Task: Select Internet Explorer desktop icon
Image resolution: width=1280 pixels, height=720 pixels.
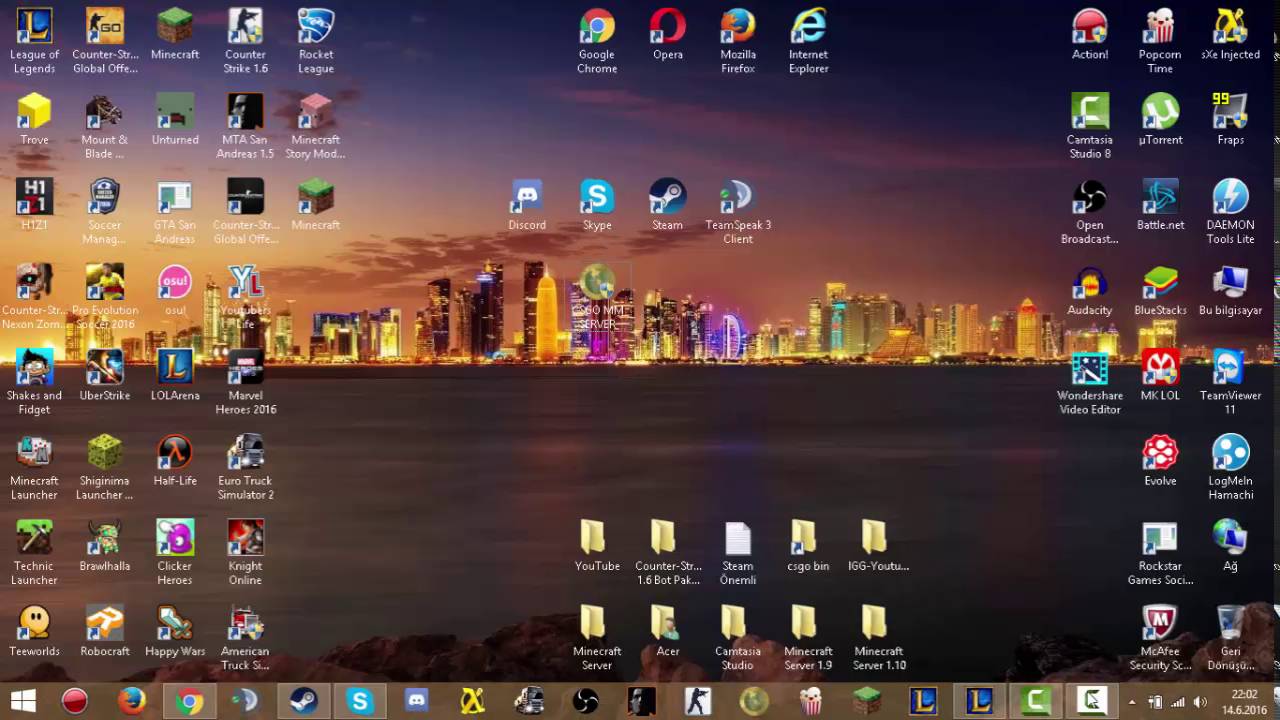Action: click(x=808, y=41)
